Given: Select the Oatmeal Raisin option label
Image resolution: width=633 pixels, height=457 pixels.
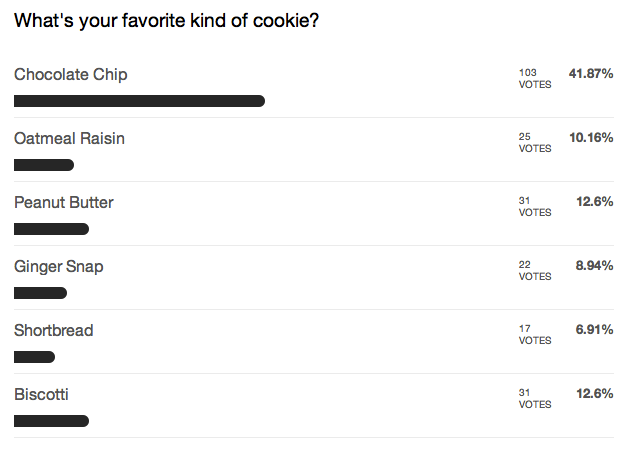Looking at the screenshot, I should pyautogui.click(x=69, y=139).
